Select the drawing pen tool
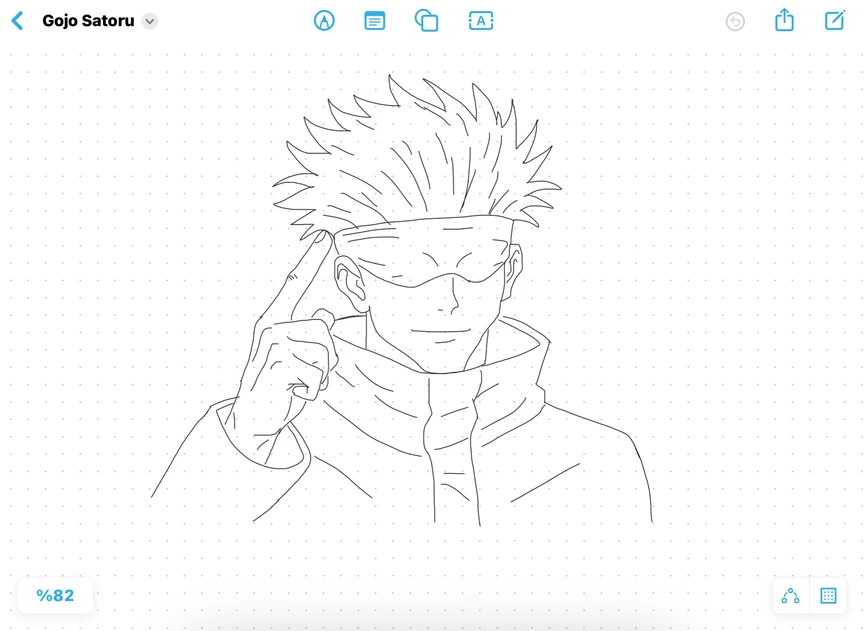864x631 pixels. (x=324, y=21)
